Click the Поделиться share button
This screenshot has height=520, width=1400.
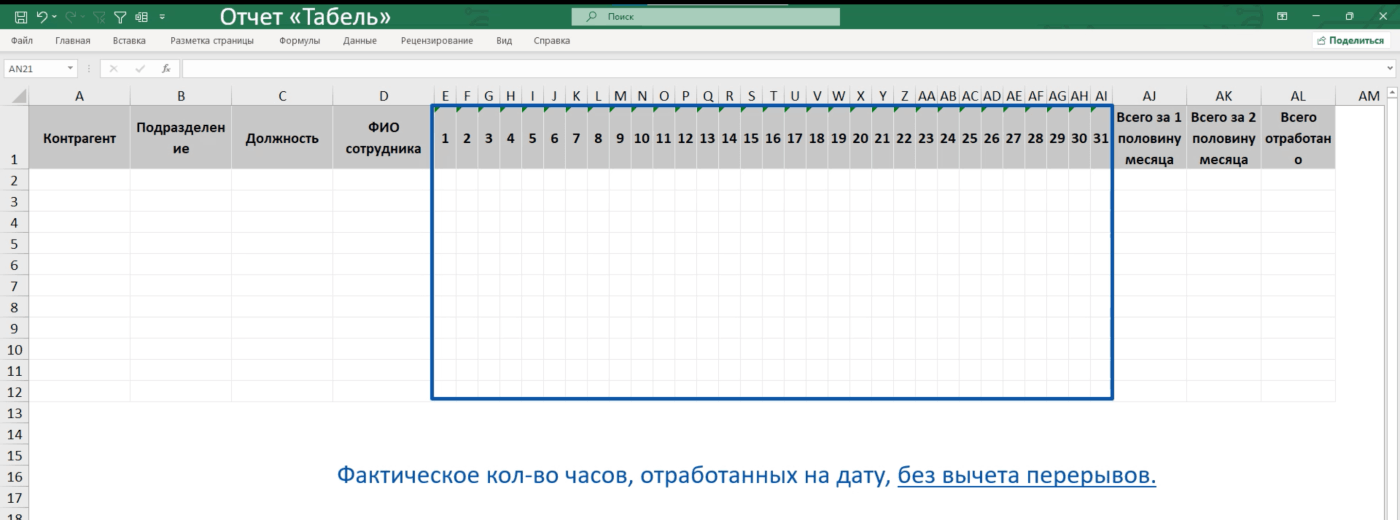[1350, 41]
